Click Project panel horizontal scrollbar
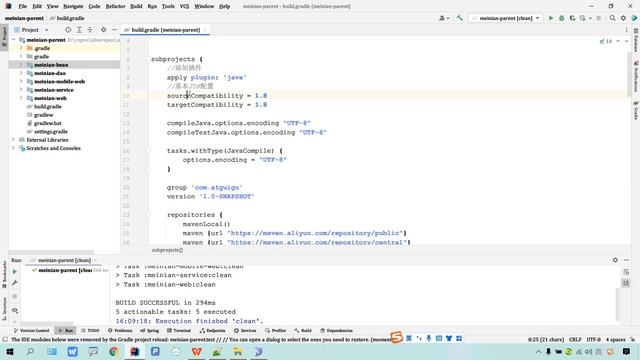640x360 pixels. point(51,252)
